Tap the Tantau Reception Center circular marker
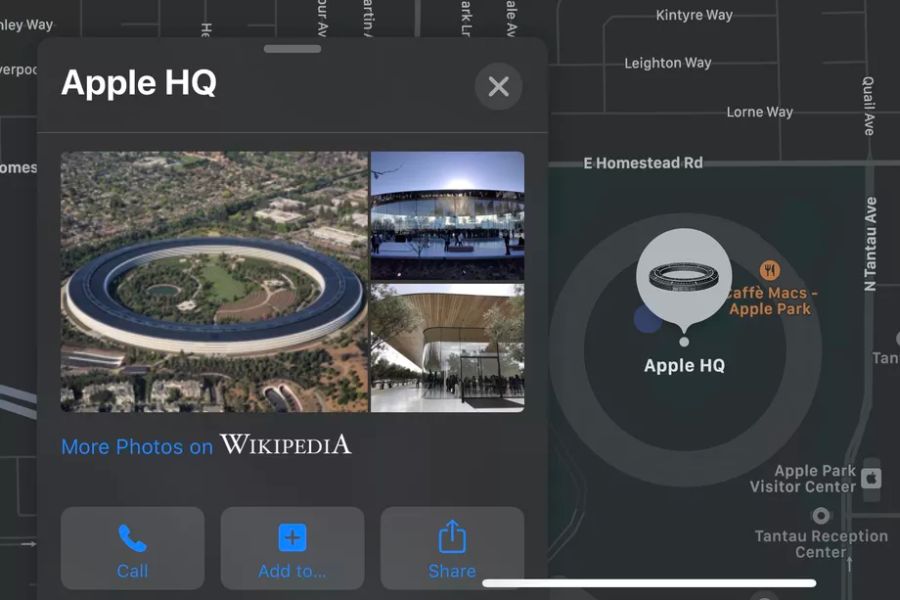The height and width of the screenshot is (600, 900). pos(821,516)
